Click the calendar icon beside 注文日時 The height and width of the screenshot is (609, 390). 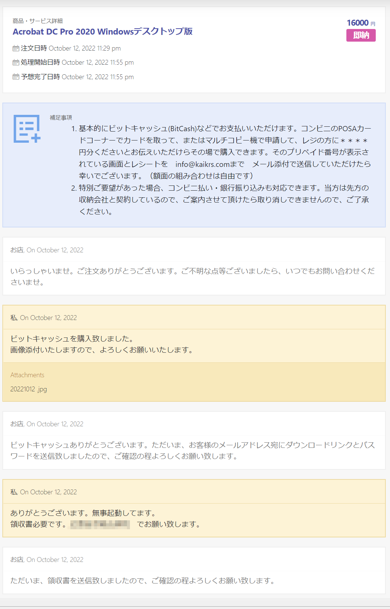click(x=16, y=49)
